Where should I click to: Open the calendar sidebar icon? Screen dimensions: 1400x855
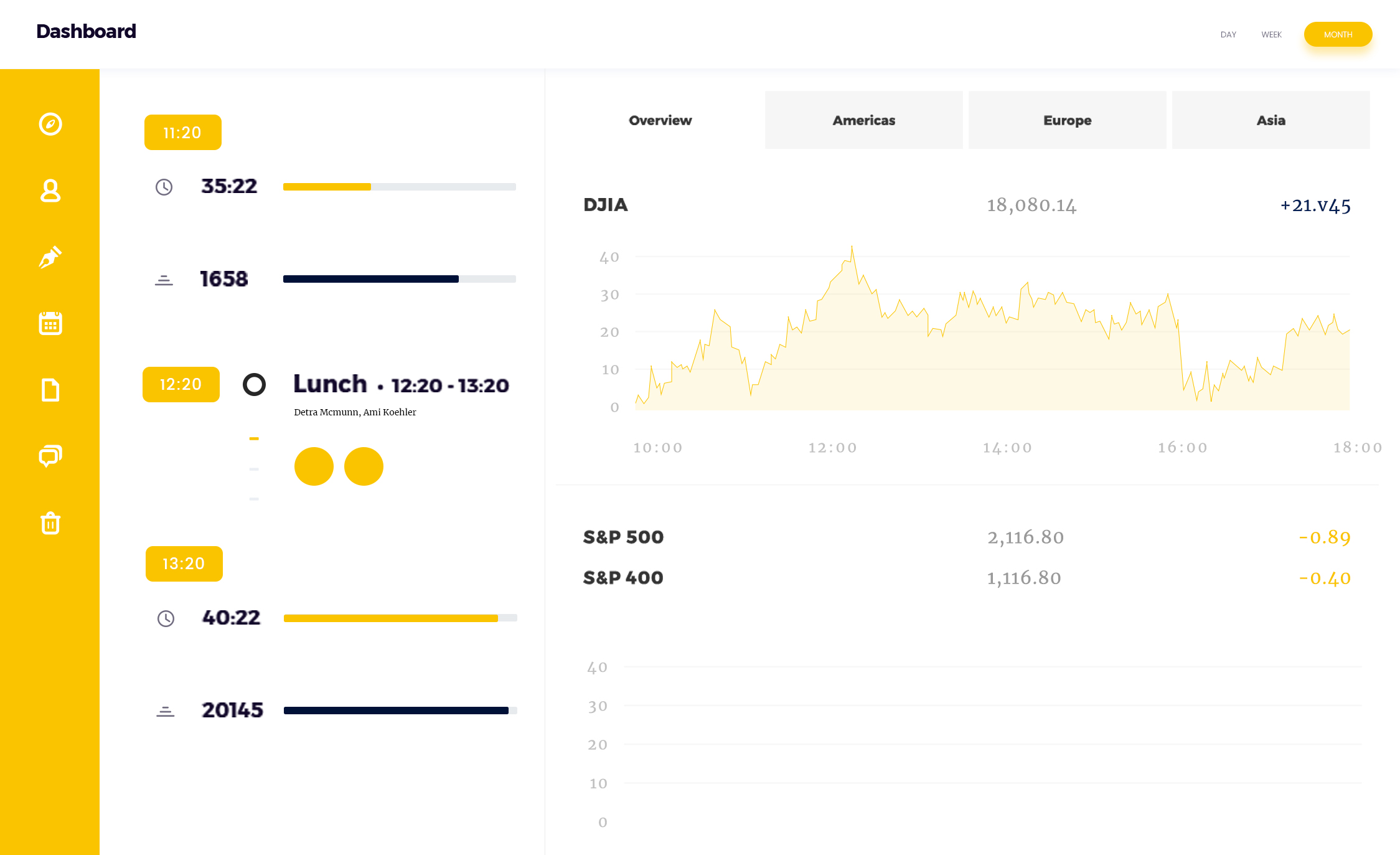[x=50, y=323]
